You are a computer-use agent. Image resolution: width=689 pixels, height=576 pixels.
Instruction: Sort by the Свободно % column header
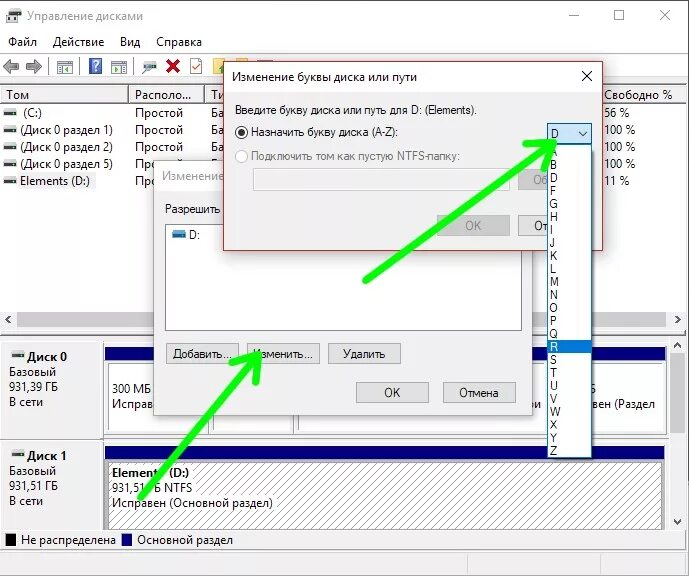644,94
